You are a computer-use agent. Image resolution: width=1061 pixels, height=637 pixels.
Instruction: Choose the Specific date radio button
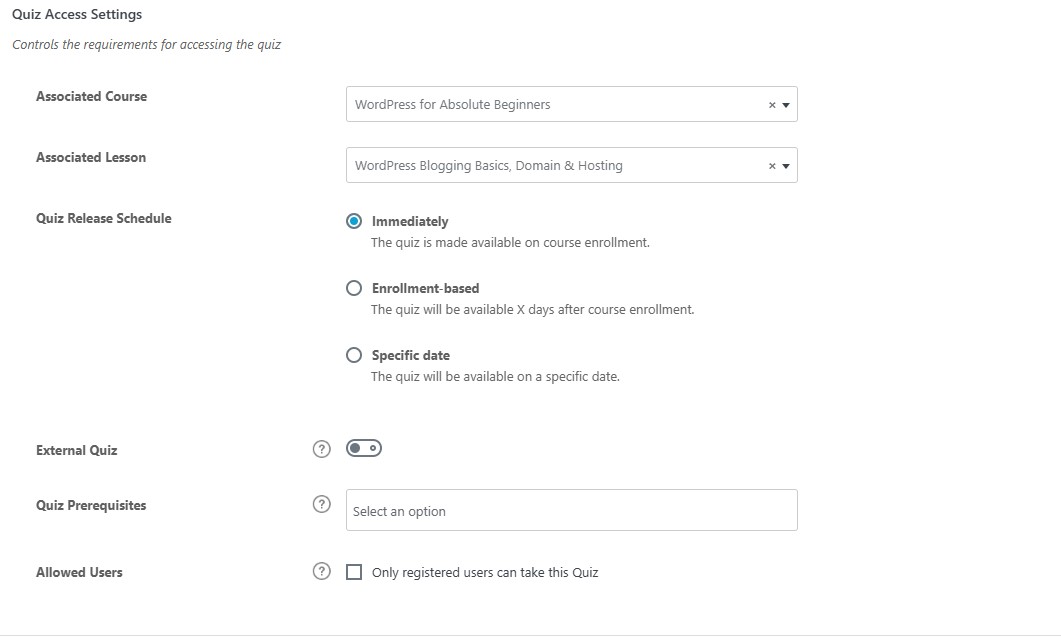coord(354,355)
